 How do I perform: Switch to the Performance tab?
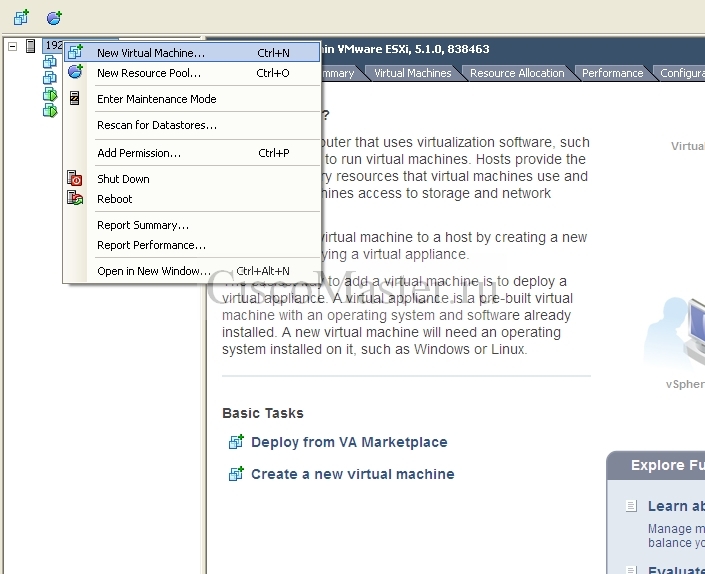tap(612, 73)
